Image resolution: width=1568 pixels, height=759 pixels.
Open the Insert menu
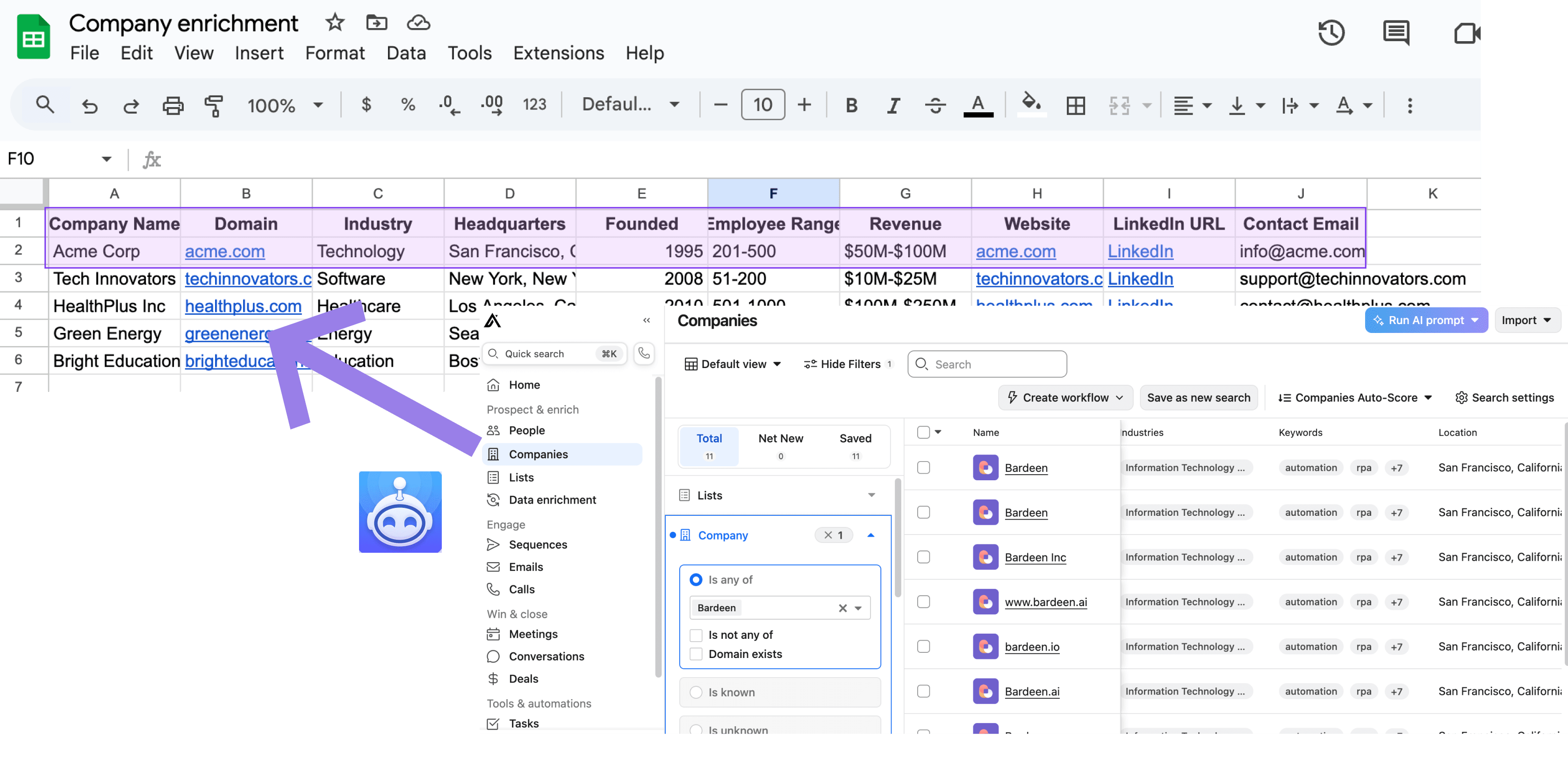point(259,53)
